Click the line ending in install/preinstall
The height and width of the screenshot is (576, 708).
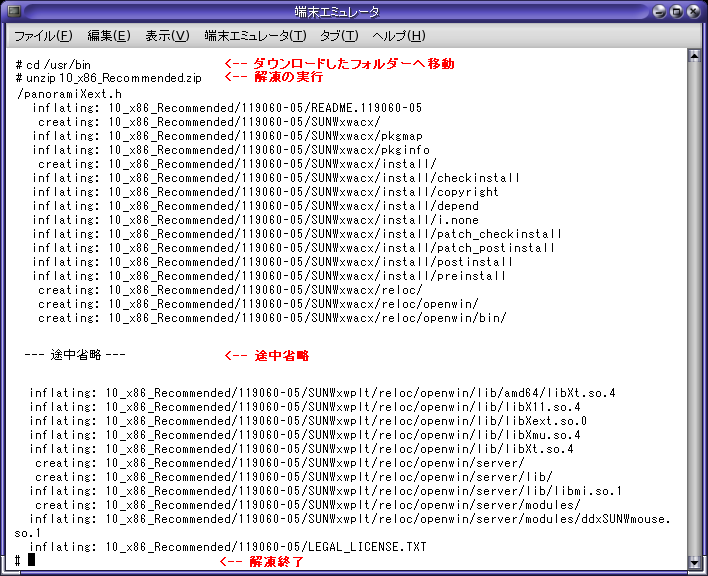pyautogui.click(x=269, y=276)
